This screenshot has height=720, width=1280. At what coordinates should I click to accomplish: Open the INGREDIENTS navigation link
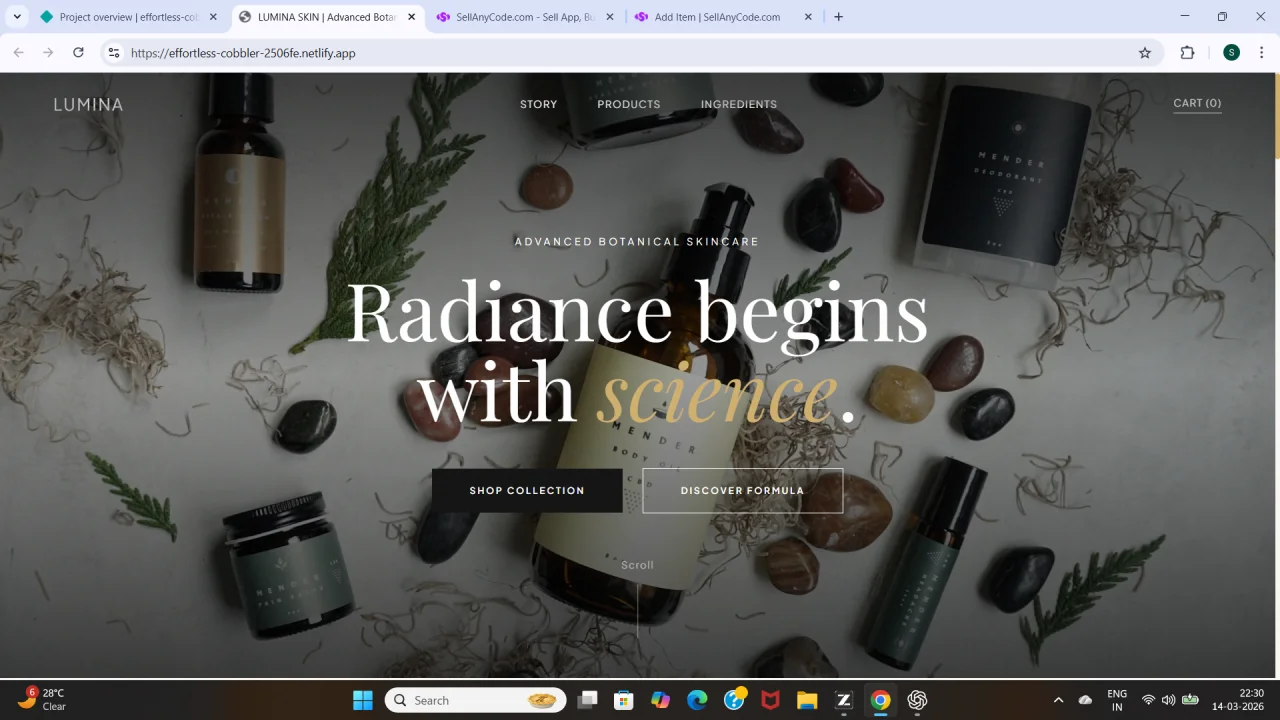point(739,104)
